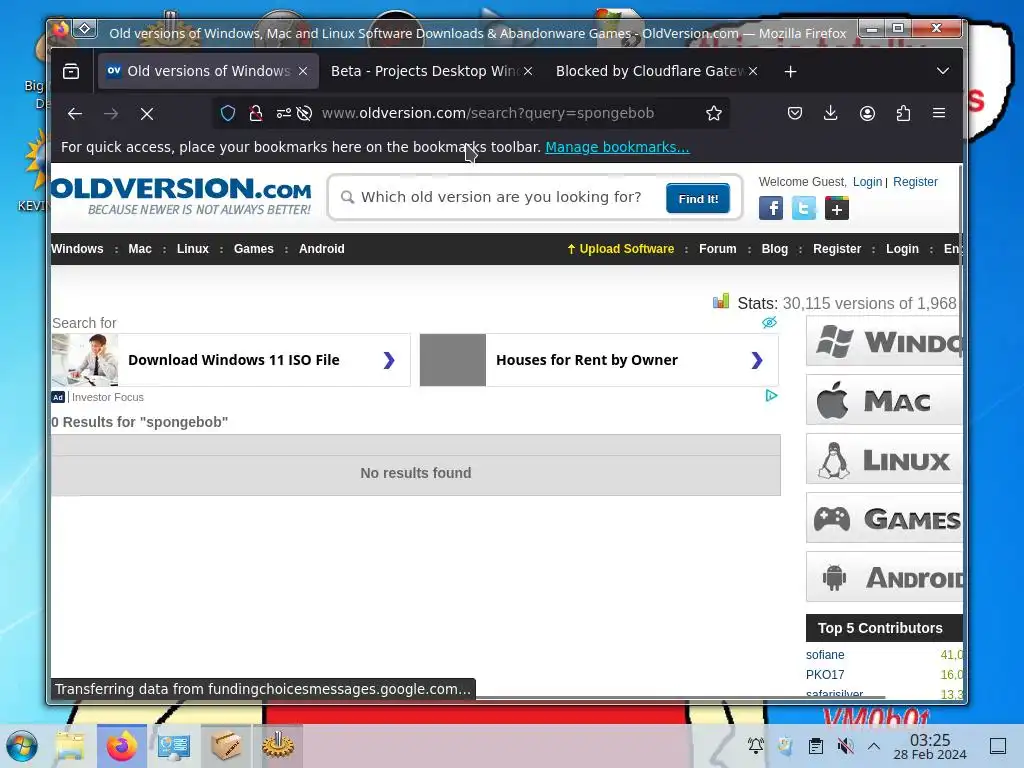Click the Find It! button

[x=697, y=198]
